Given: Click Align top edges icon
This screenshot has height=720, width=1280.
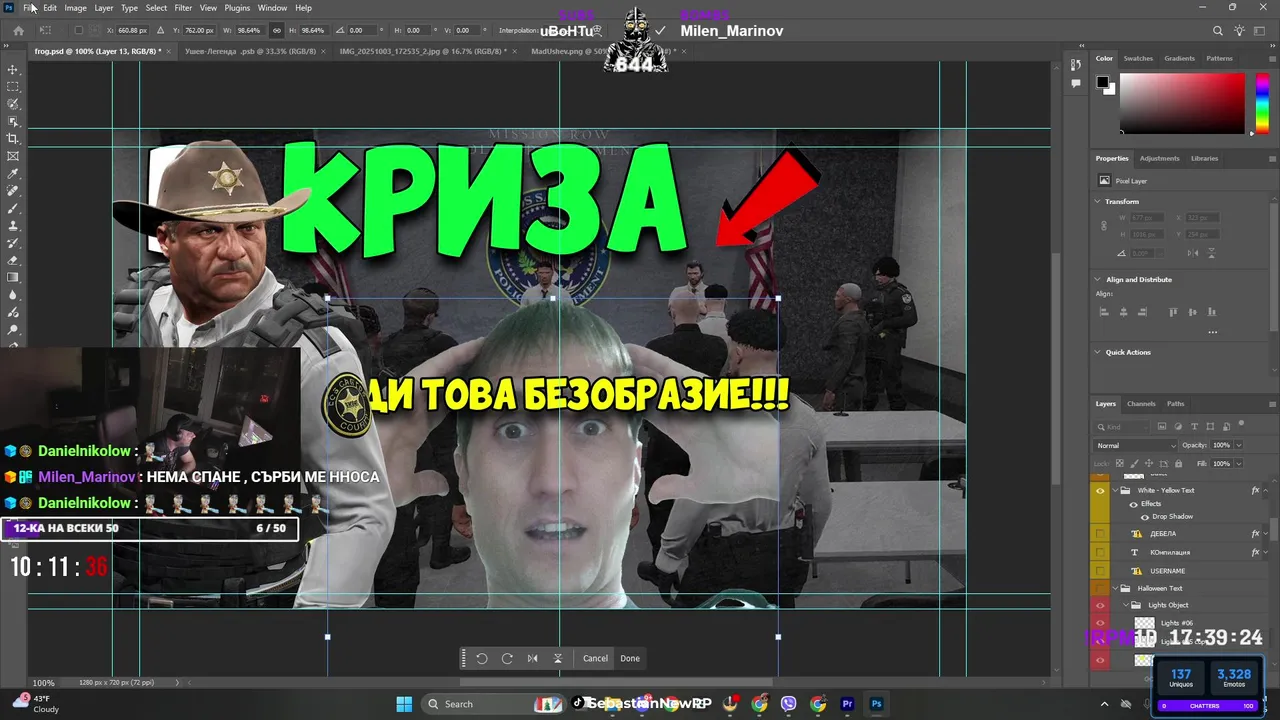Looking at the screenshot, I should pos(1173,312).
